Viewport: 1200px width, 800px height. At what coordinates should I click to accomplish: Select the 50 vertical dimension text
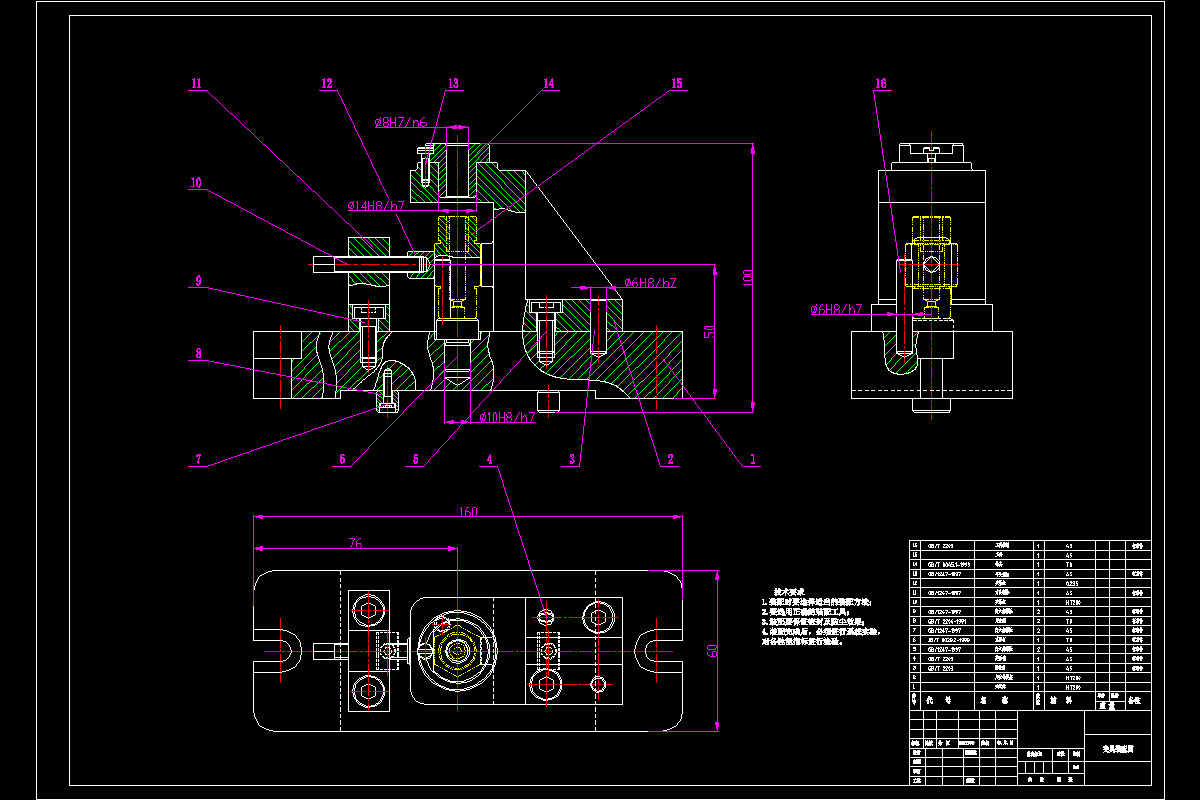pyautogui.click(x=709, y=331)
